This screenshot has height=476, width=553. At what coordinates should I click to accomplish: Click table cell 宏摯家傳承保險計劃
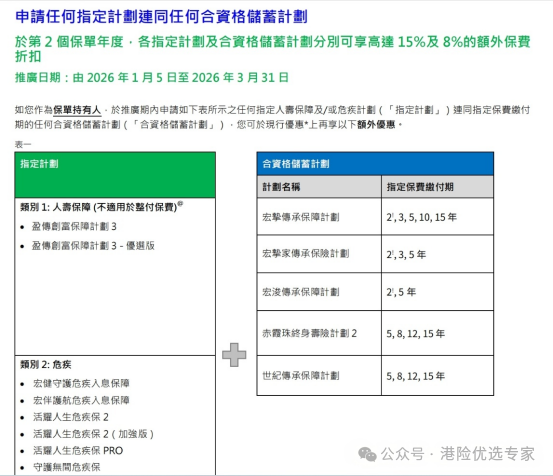point(319,254)
